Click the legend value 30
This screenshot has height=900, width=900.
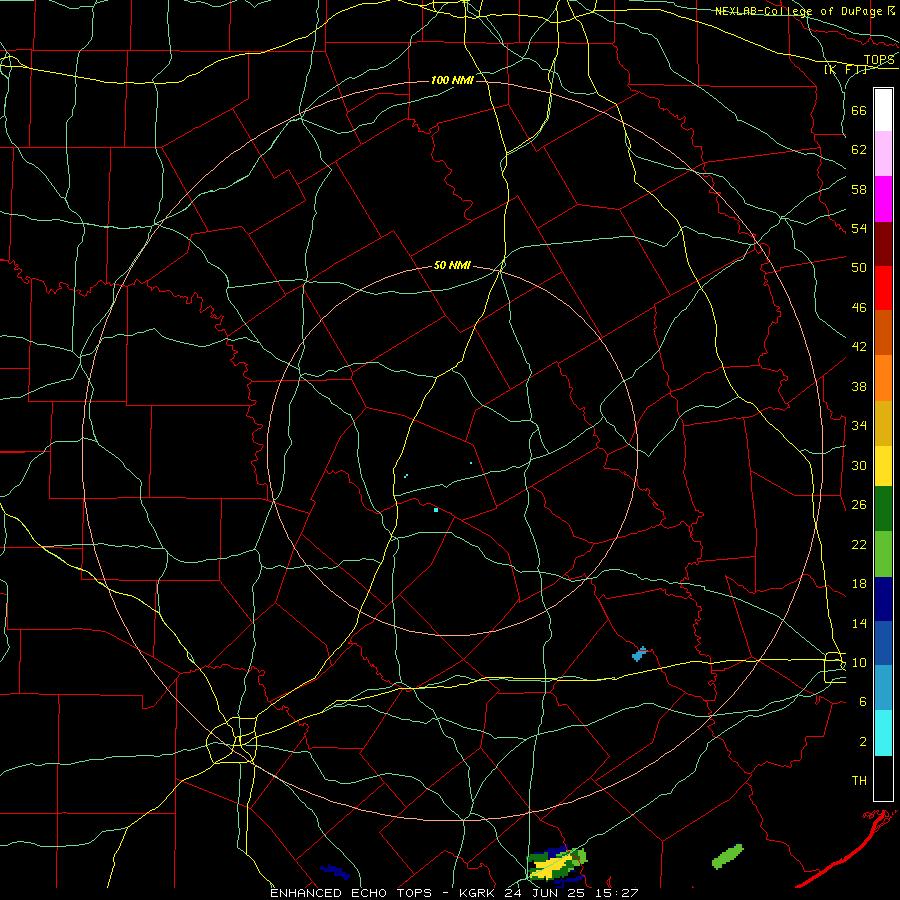coord(859,465)
